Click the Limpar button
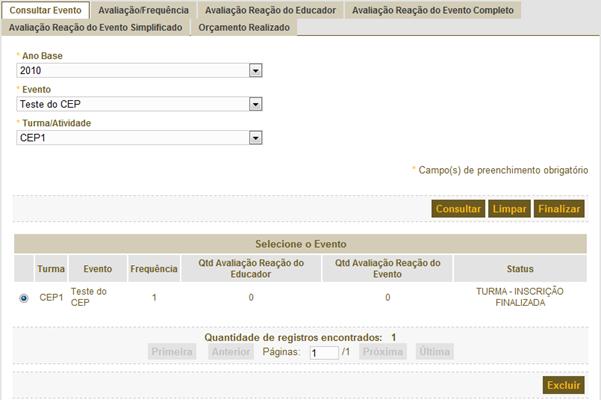The height and width of the screenshot is (400, 601). [509, 209]
